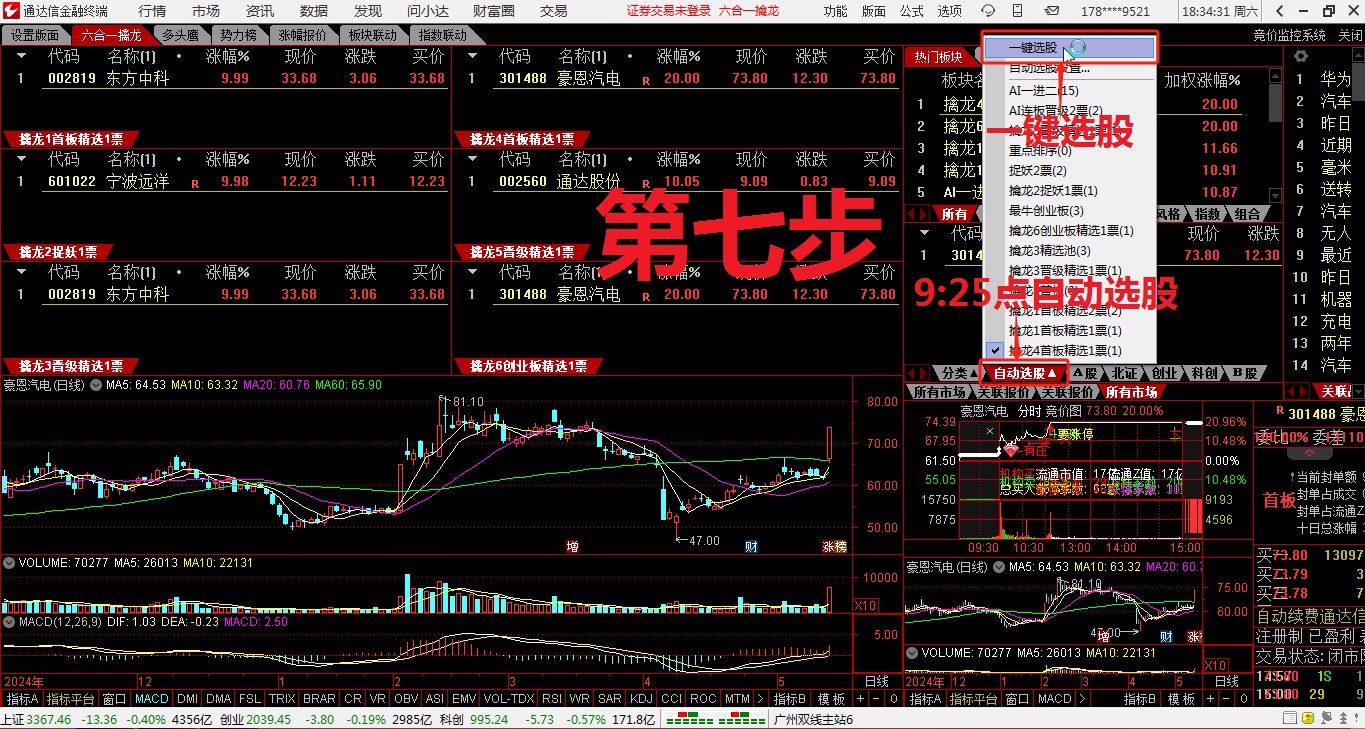Open the 问小达 menu in the top menu bar
Screen dimensions: 1365x729
pyautogui.click(x=426, y=12)
